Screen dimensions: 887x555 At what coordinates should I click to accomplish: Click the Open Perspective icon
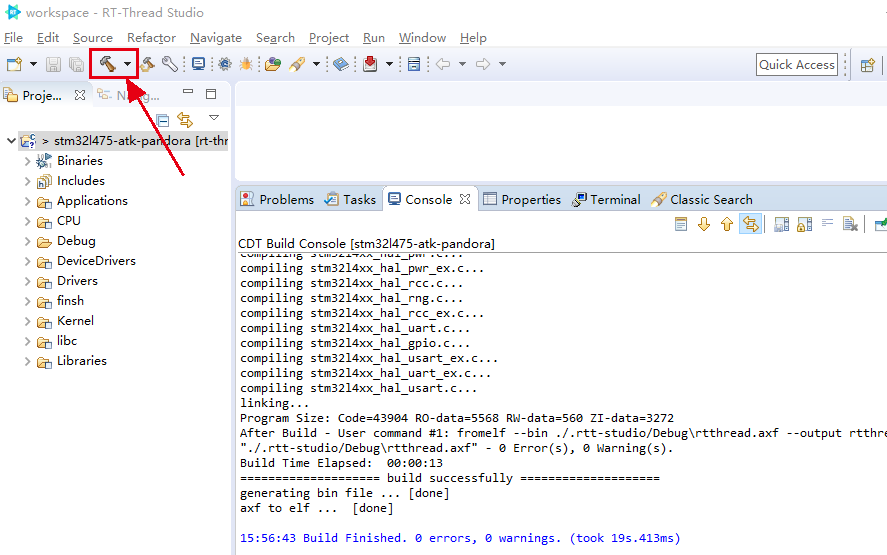[867, 64]
